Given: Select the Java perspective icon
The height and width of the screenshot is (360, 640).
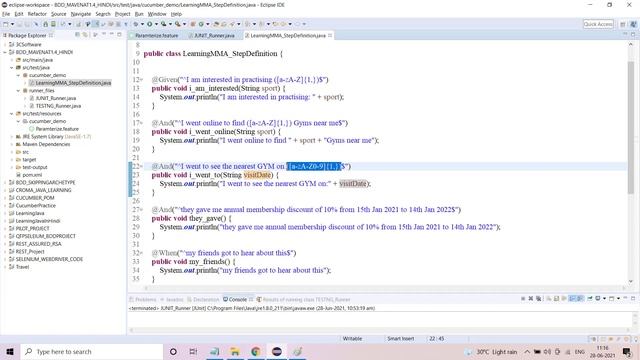Looking at the screenshot, I should [x=633, y=24].
